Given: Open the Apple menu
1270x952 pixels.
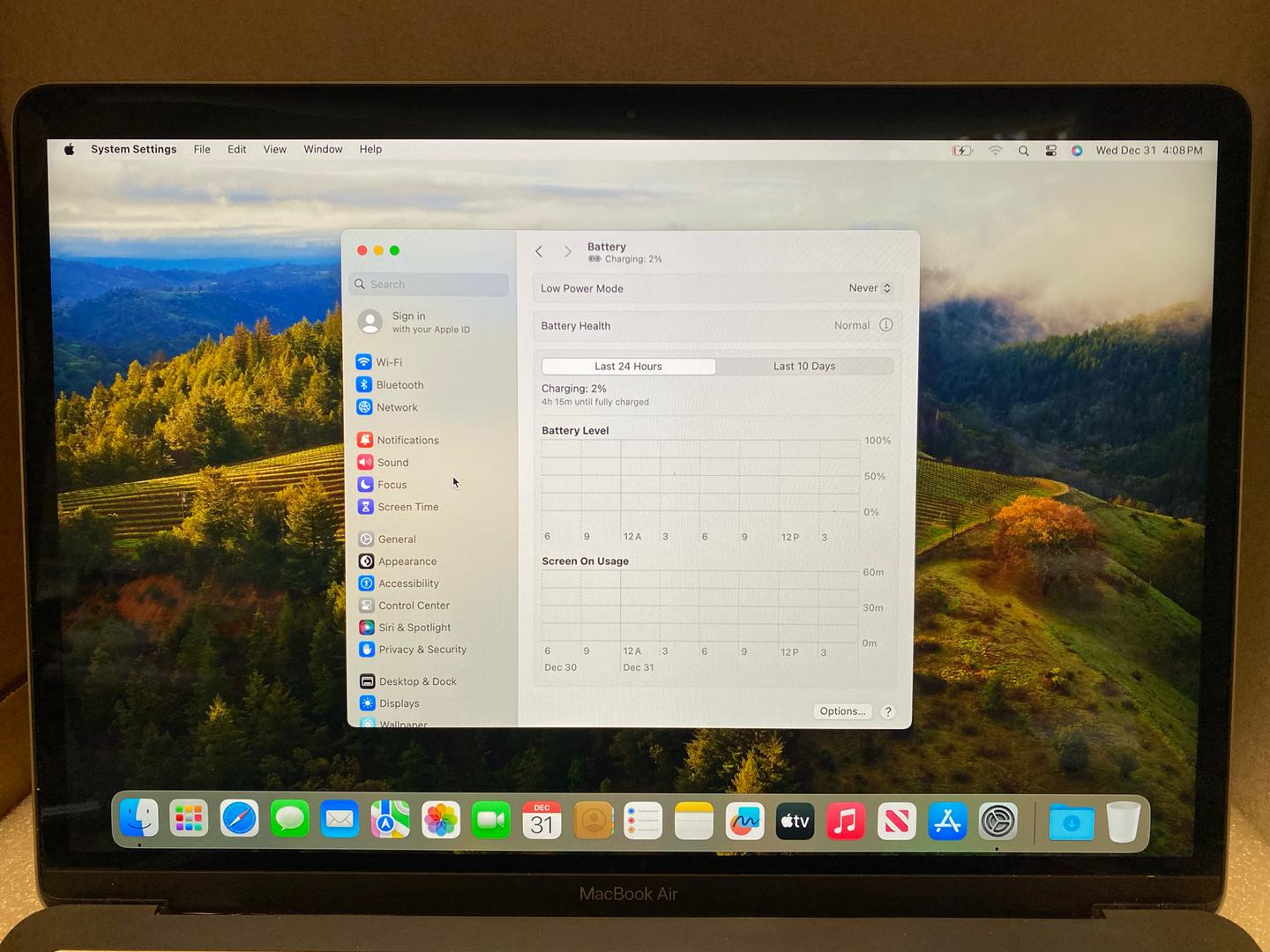Looking at the screenshot, I should click(69, 149).
